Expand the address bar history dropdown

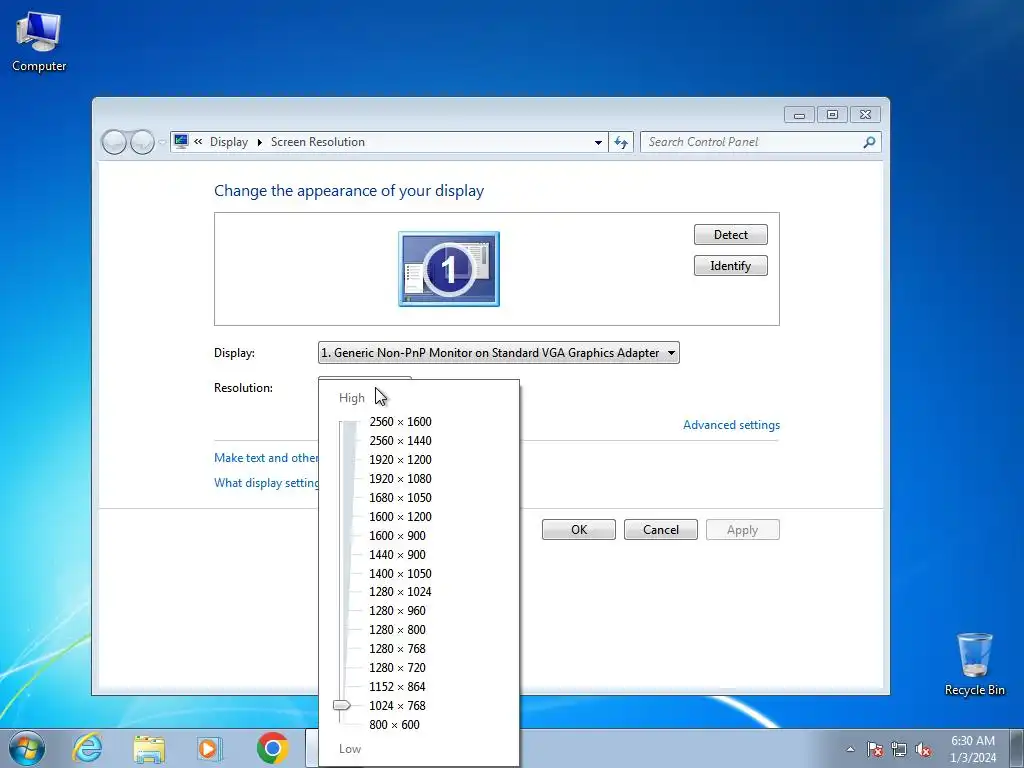598,142
